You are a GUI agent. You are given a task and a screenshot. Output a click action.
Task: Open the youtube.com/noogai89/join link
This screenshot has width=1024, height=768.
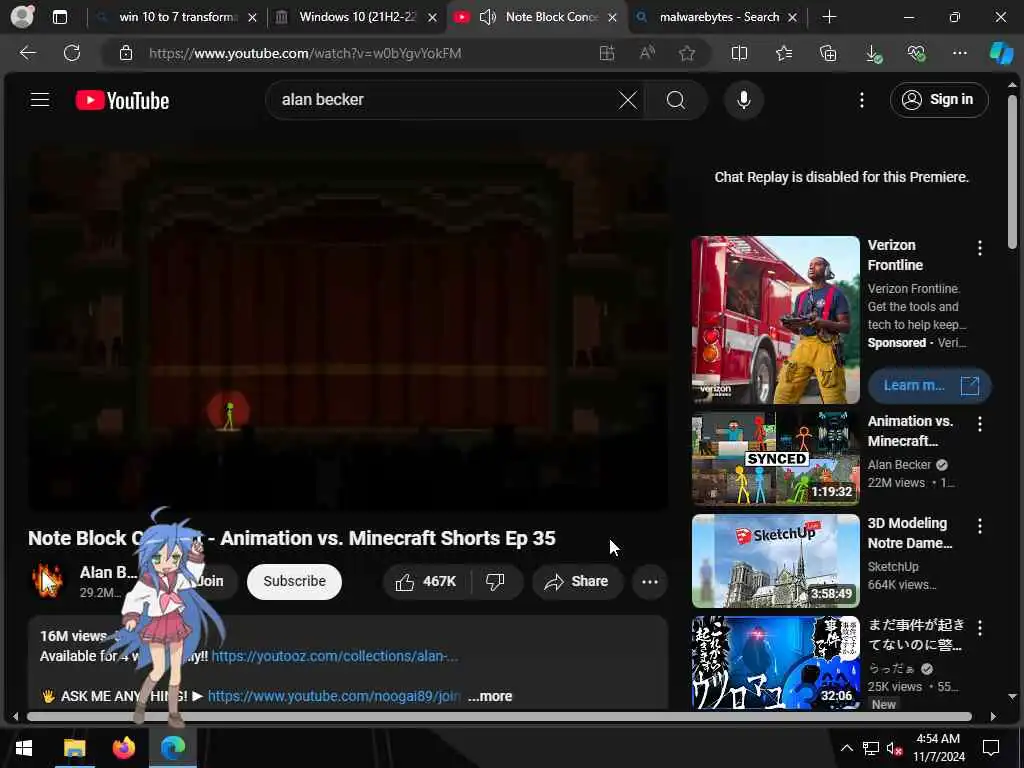(x=334, y=696)
